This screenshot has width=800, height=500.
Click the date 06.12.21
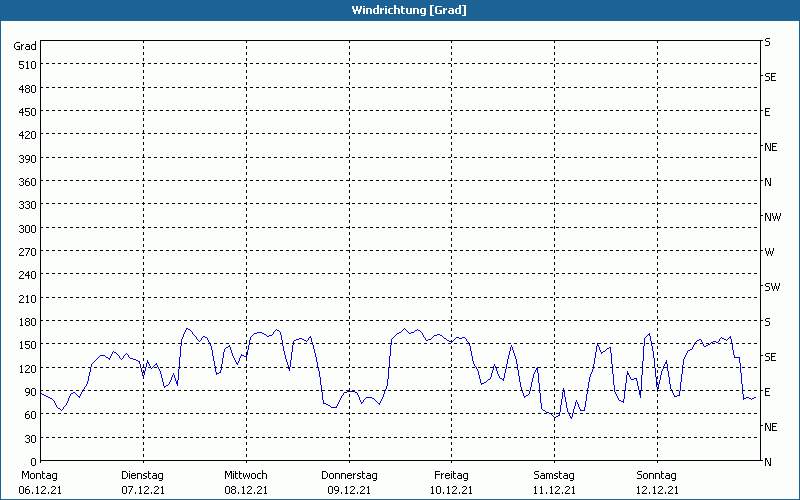click(x=40, y=490)
